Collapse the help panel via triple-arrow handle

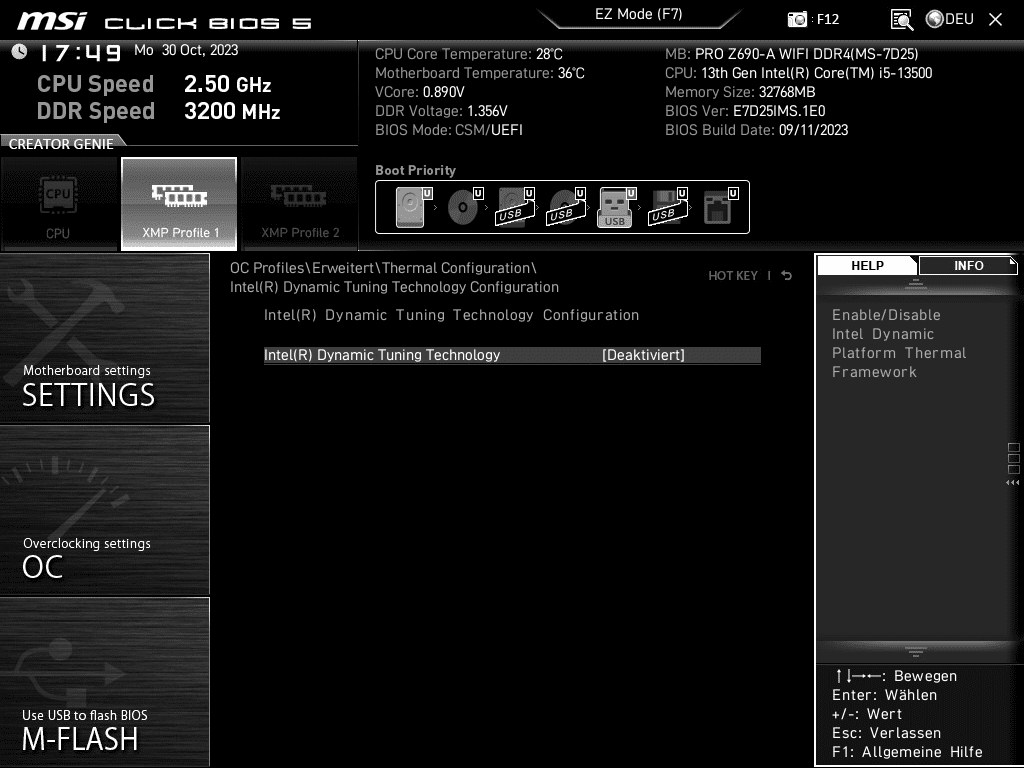(1012, 483)
